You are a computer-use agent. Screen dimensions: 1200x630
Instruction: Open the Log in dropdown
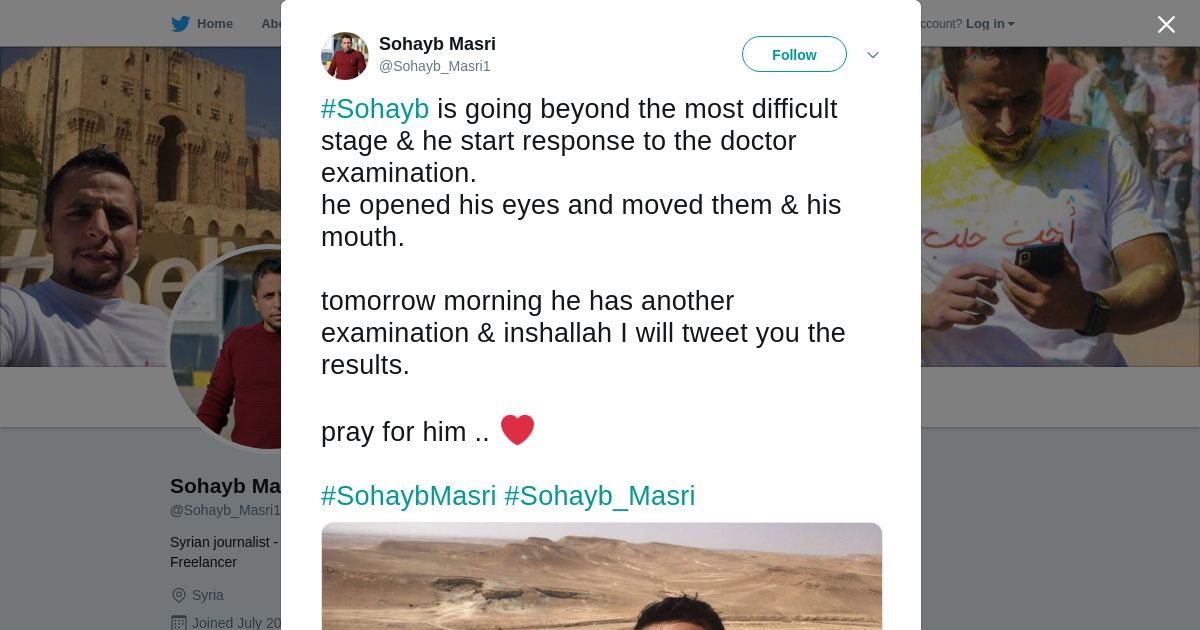click(990, 24)
